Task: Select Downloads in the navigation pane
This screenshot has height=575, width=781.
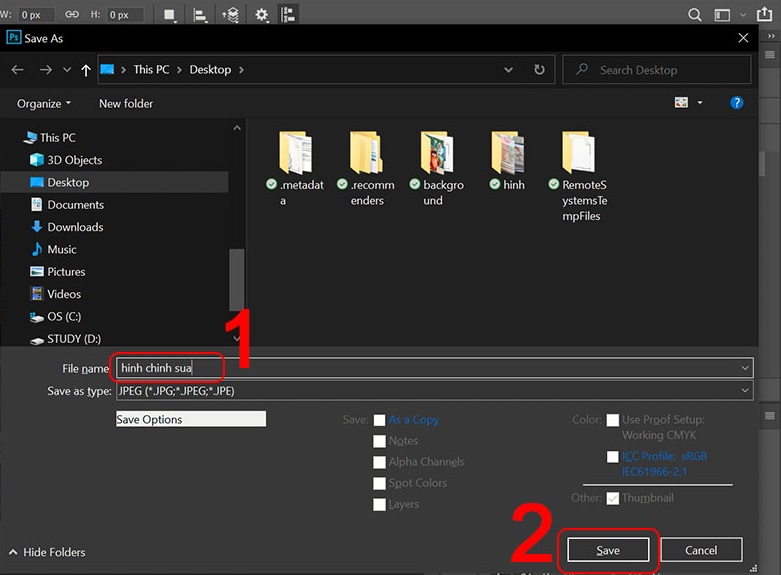Action: [75, 227]
